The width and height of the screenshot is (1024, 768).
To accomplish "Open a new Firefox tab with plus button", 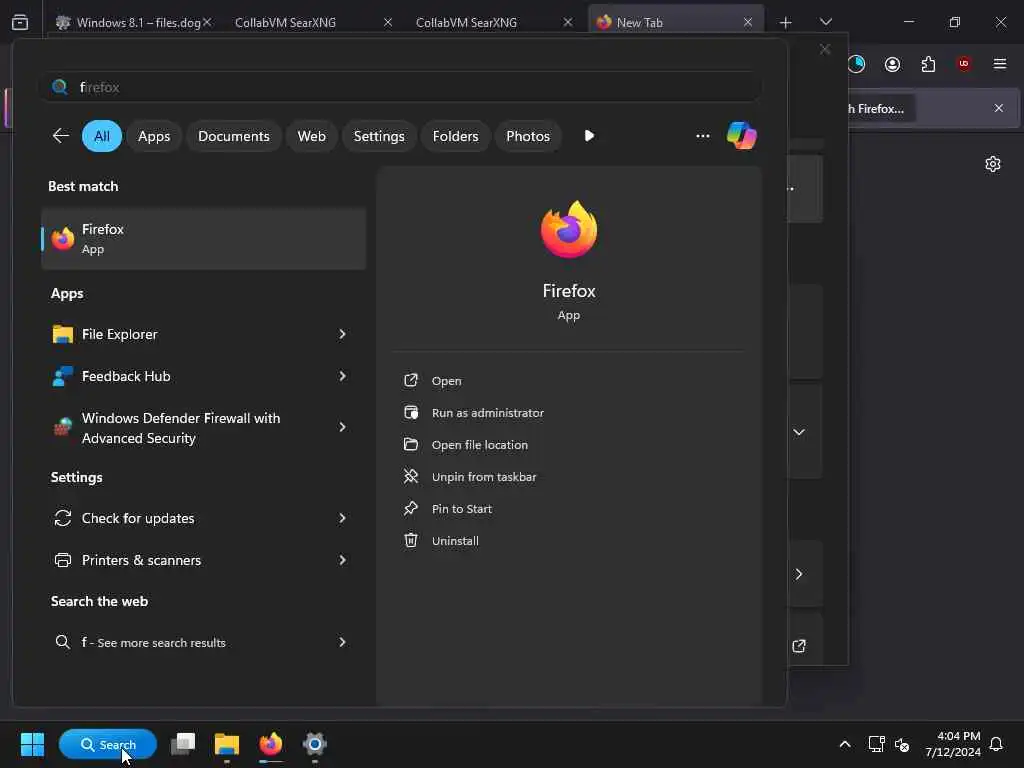I will click(786, 22).
